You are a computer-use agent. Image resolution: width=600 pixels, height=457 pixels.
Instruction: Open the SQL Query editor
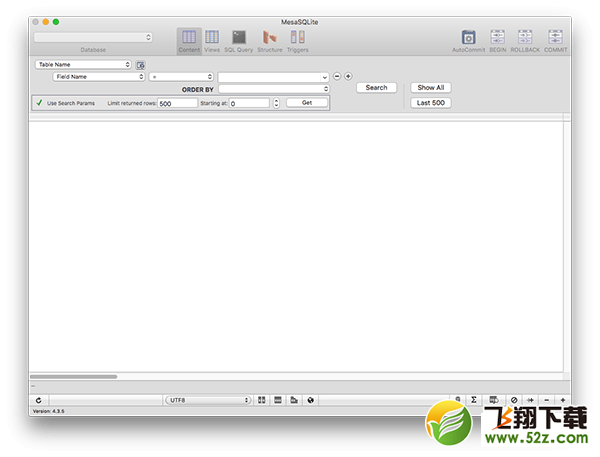tap(238, 41)
